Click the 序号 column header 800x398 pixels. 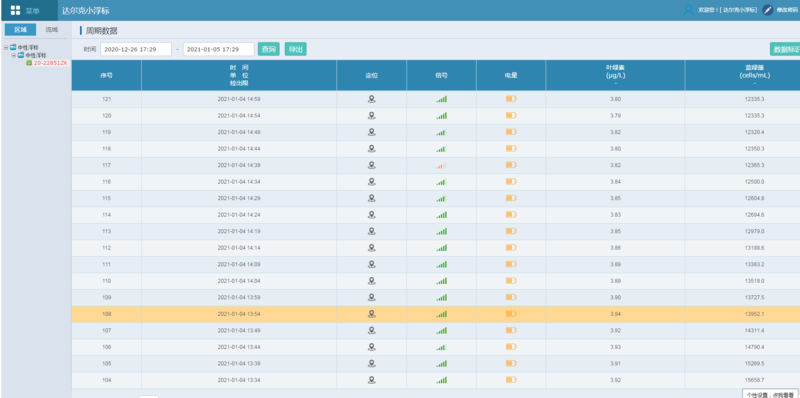pos(106,75)
